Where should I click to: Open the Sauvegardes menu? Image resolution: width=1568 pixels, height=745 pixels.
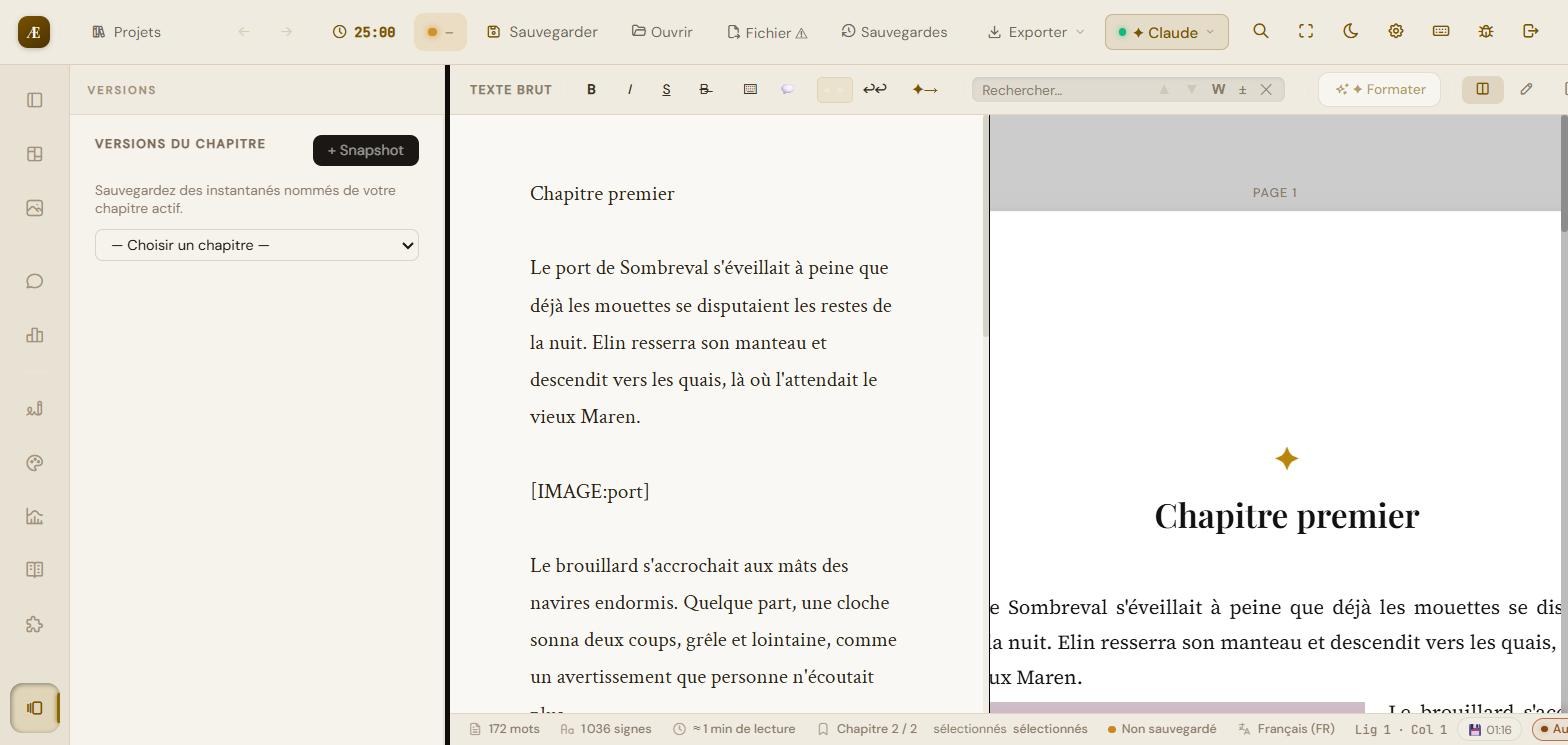pos(894,32)
